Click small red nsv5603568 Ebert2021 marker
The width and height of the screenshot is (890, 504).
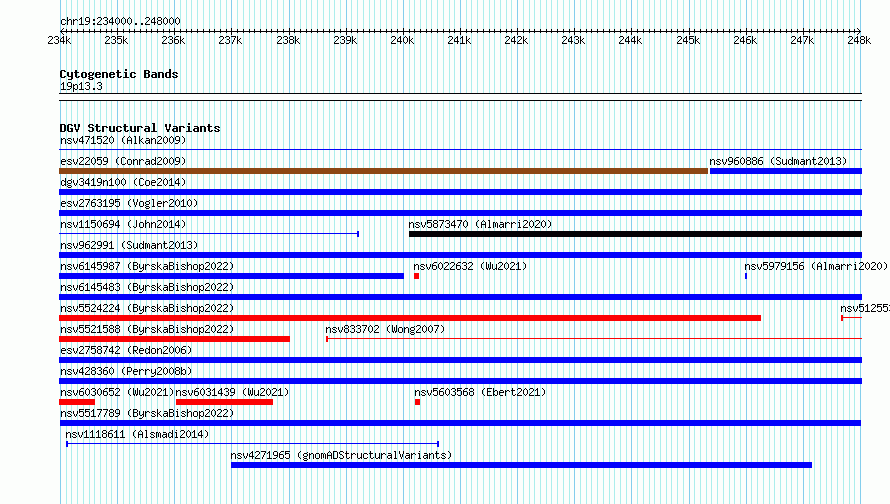(417, 402)
